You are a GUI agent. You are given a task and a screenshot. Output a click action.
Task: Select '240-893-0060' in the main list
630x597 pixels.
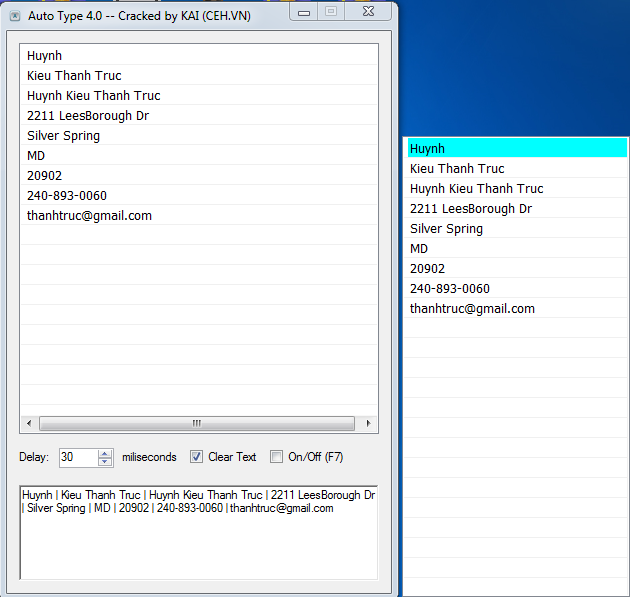pos(67,196)
